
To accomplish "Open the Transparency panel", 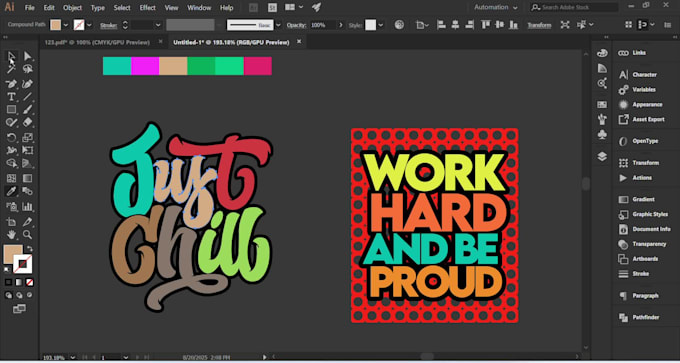I will tap(649, 244).
